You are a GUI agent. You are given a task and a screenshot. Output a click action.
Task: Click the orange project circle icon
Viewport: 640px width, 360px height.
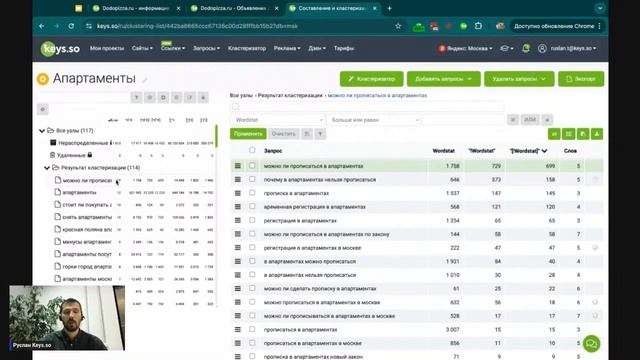point(43,79)
